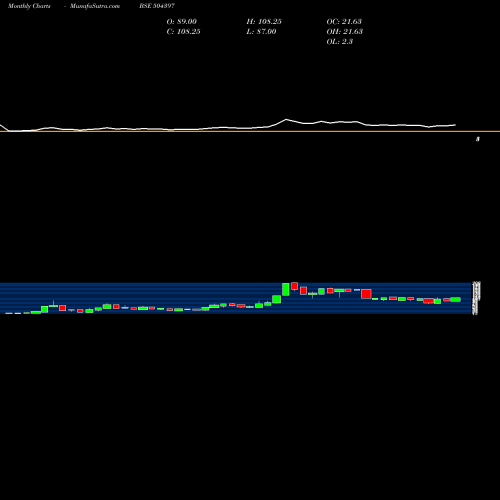Click the MunafaSutra.com label

(95, 6)
